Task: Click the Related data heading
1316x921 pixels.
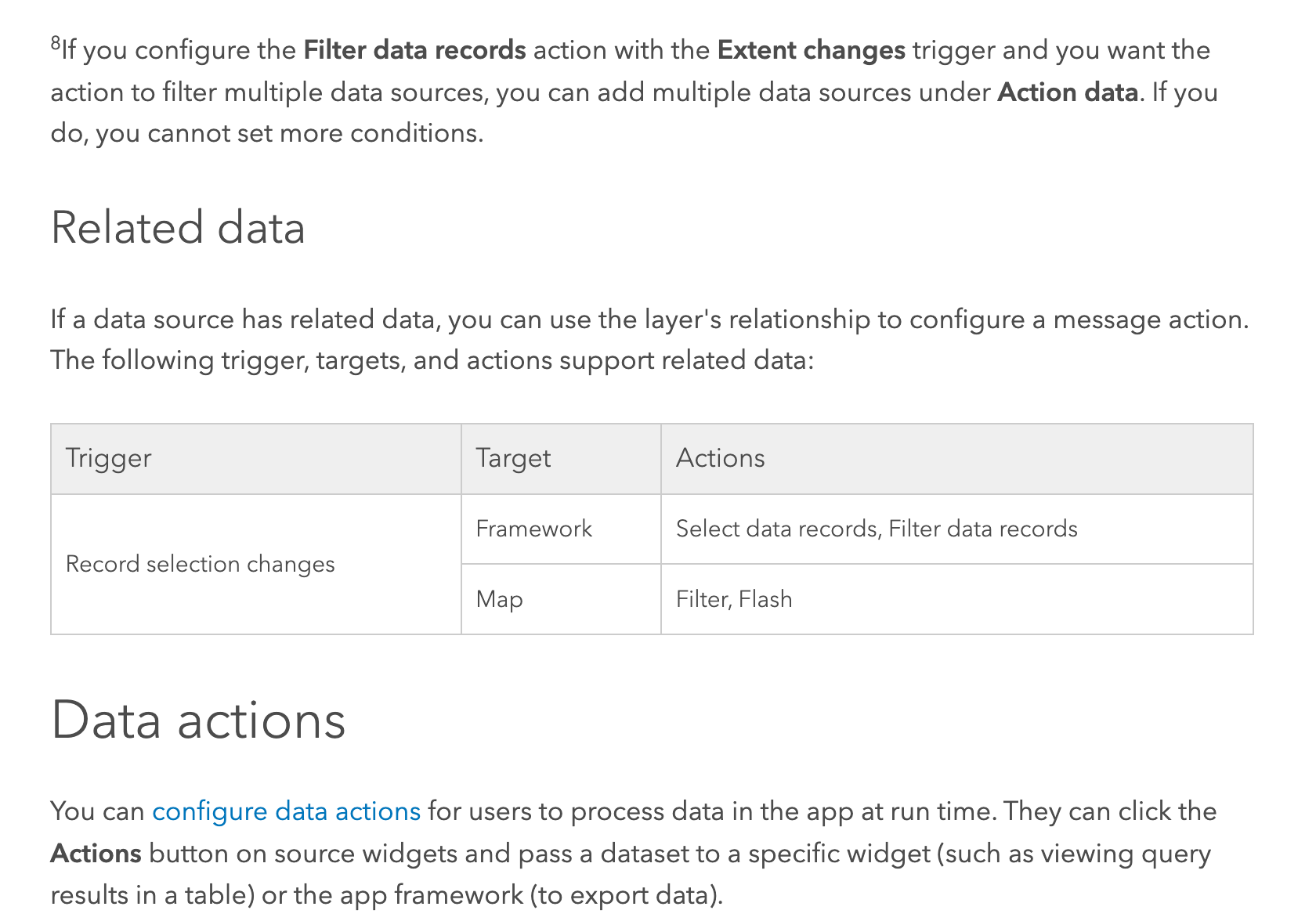Action: 178,228
